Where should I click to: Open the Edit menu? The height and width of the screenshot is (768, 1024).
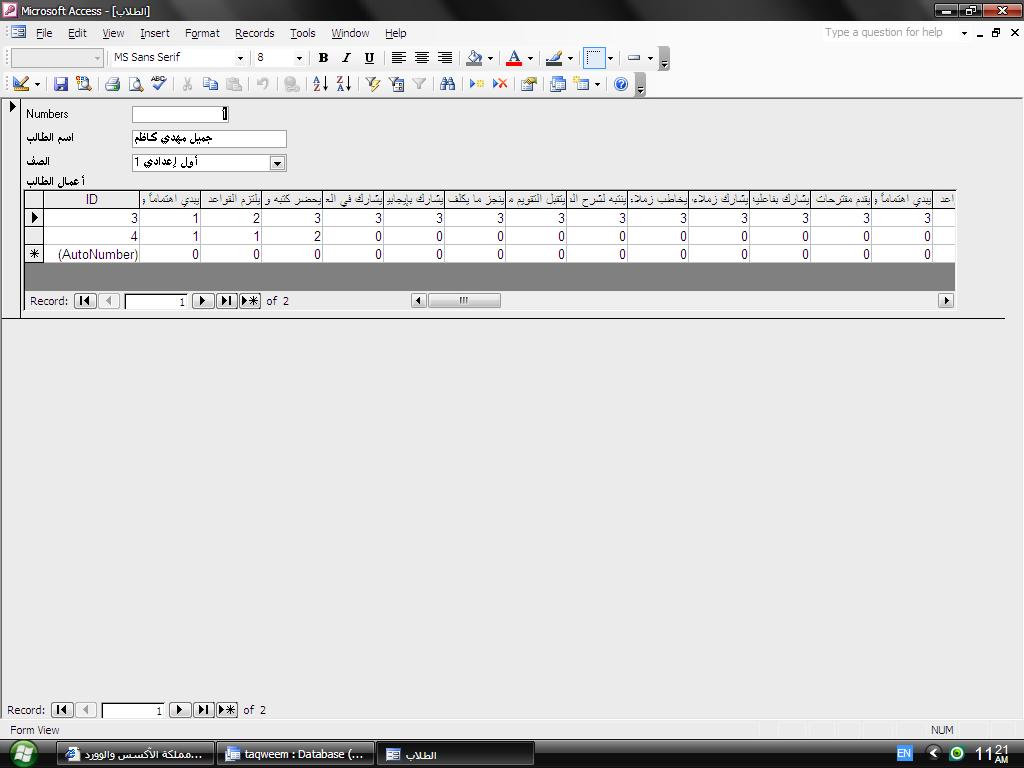77,33
